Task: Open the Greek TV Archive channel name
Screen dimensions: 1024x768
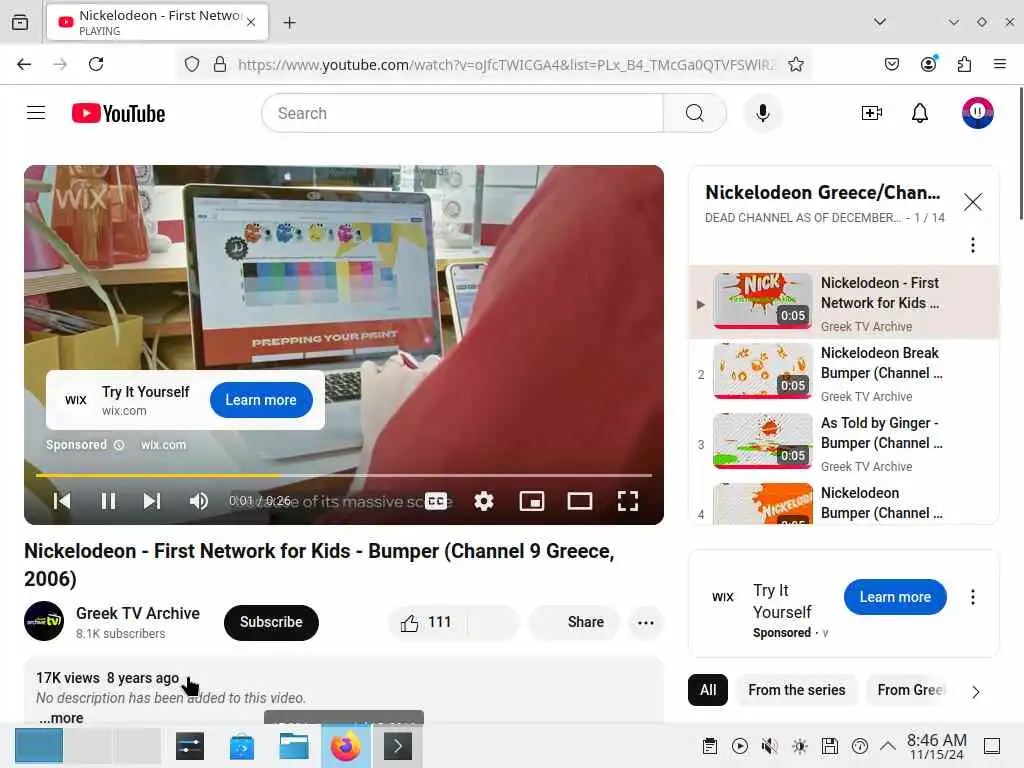Action: pyautogui.click(x=138, y=613)
